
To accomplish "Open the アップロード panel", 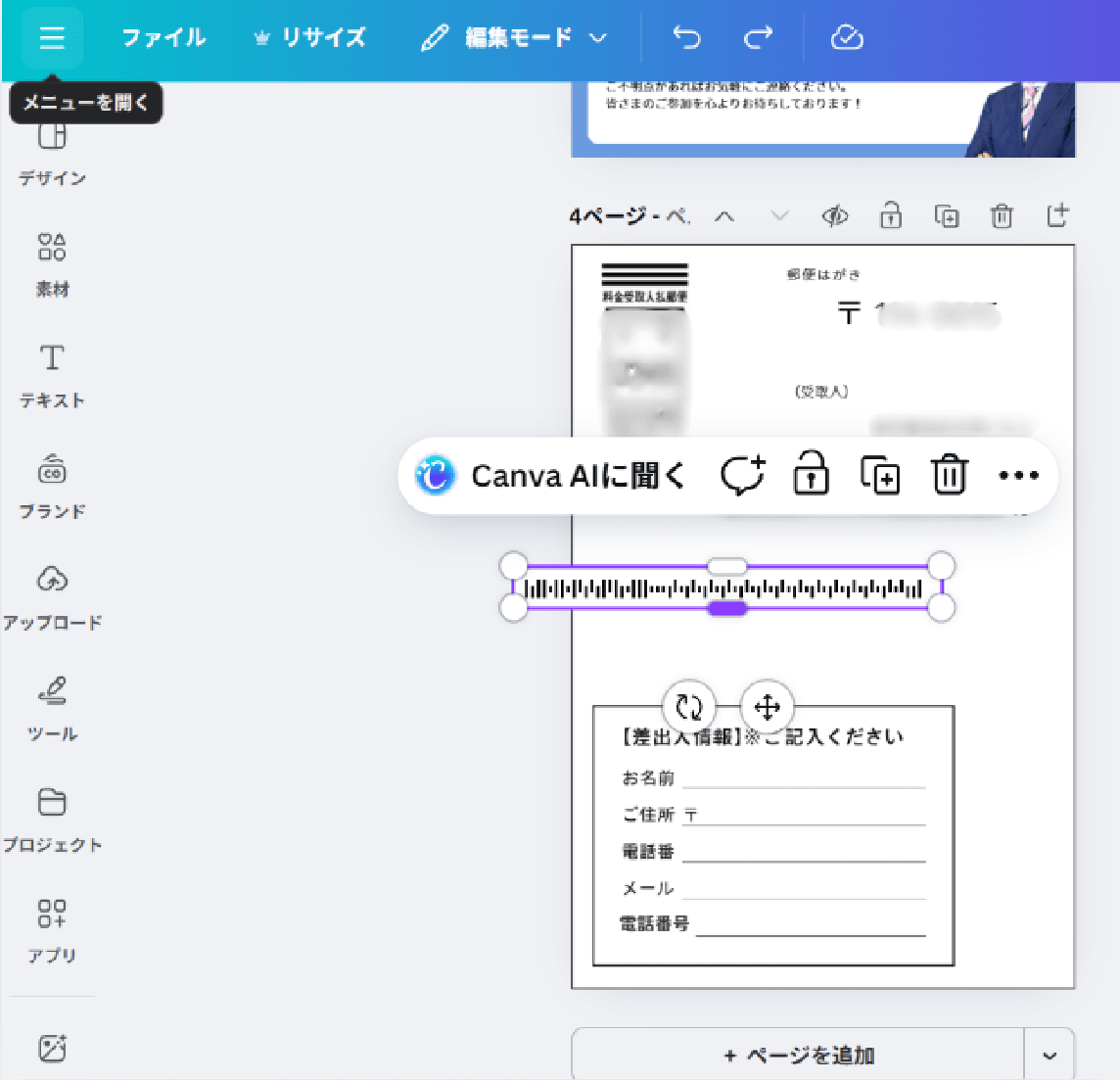I will (52, 595).
